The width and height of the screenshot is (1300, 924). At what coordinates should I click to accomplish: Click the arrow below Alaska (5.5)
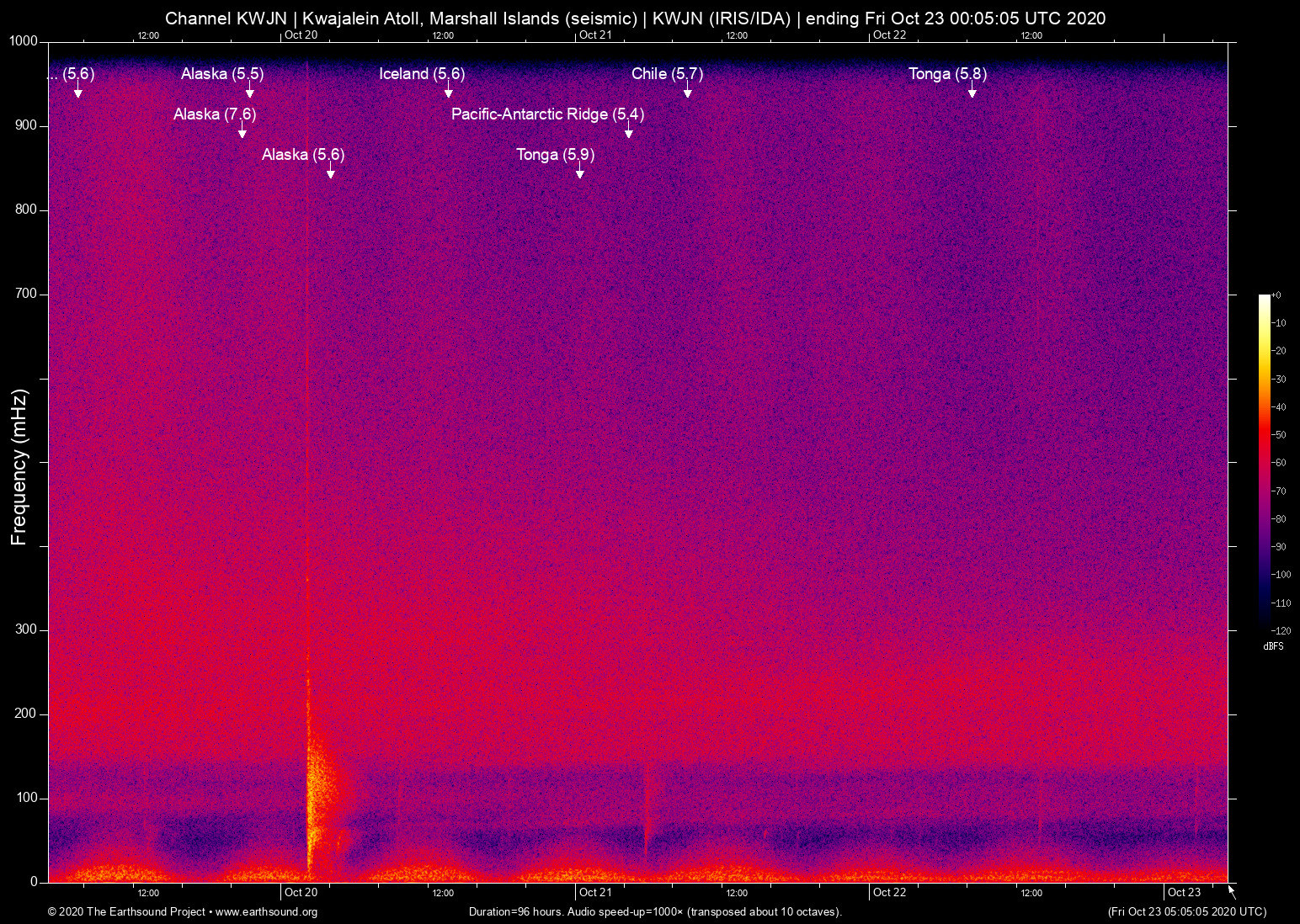[x=250, y=91]
